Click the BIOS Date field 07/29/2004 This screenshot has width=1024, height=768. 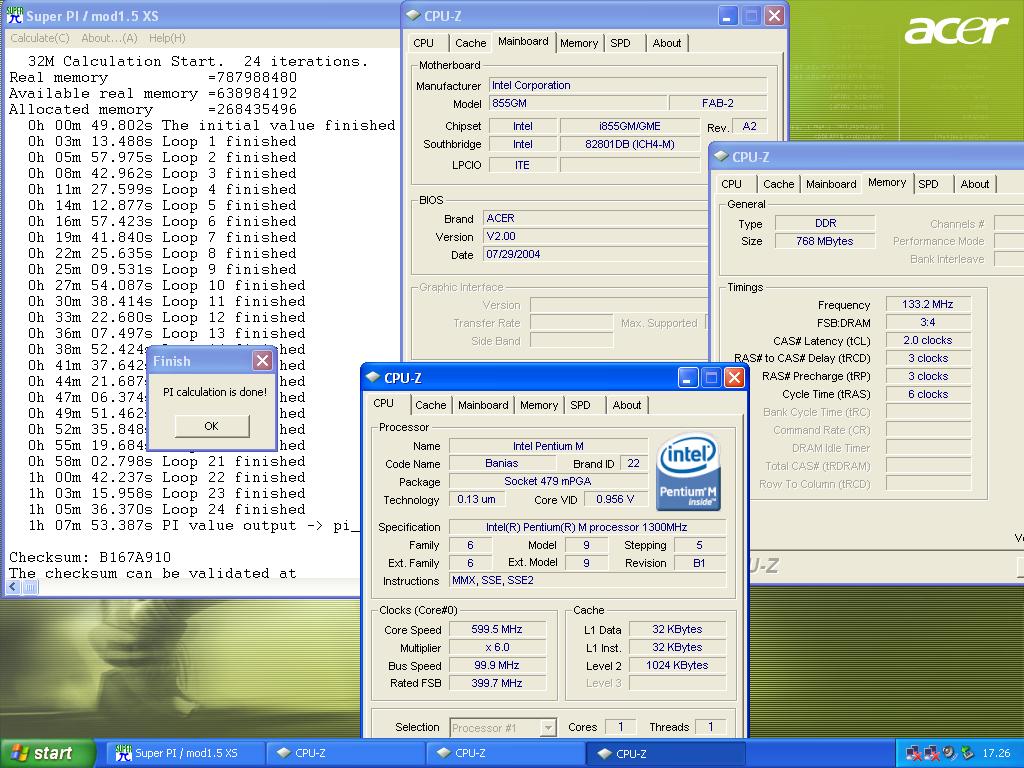click(x=594, y=254)
